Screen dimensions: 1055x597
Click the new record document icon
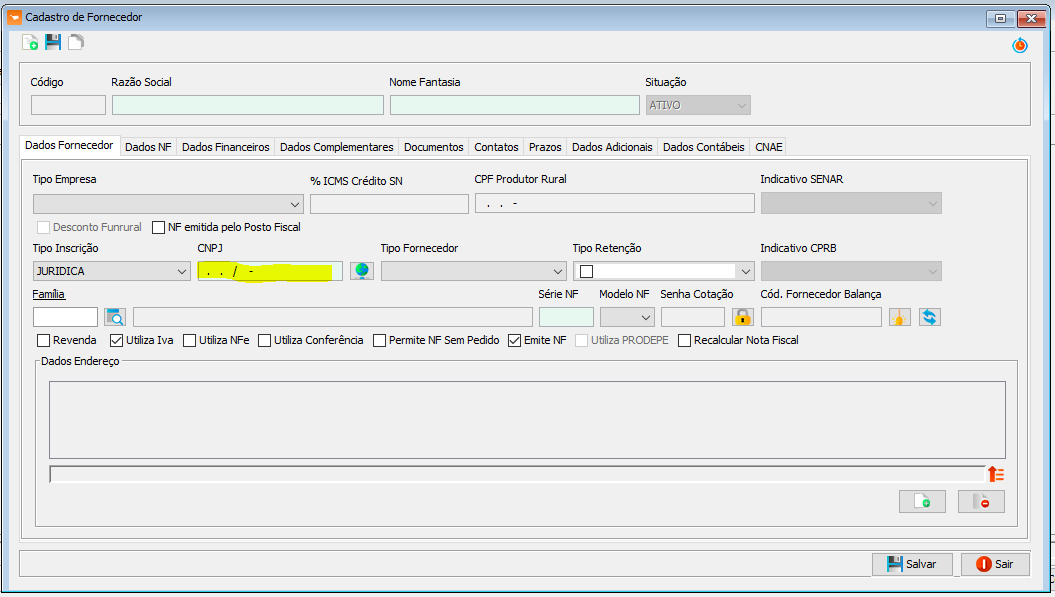(x=30, y=42)
